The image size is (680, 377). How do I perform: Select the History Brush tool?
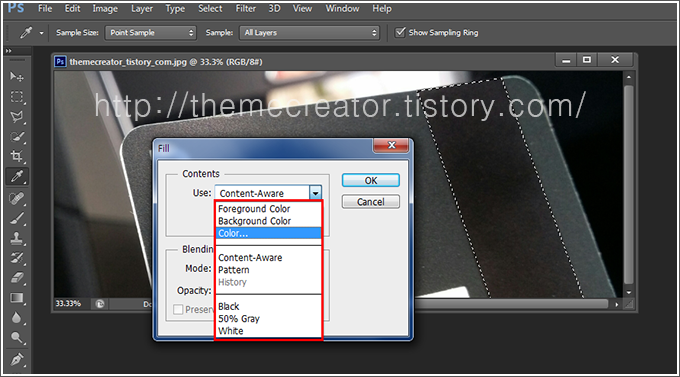pos(17,258)
